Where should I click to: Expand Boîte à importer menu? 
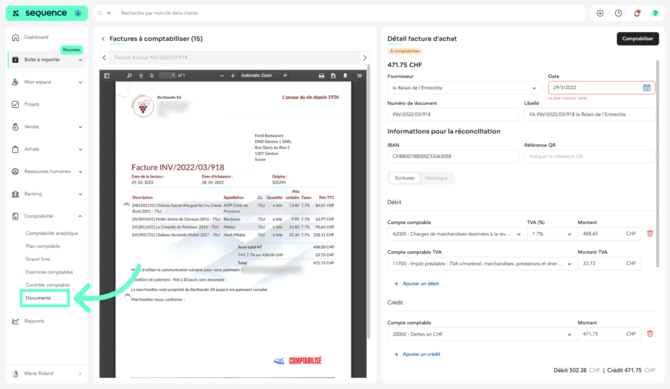(x=80, y=60)
